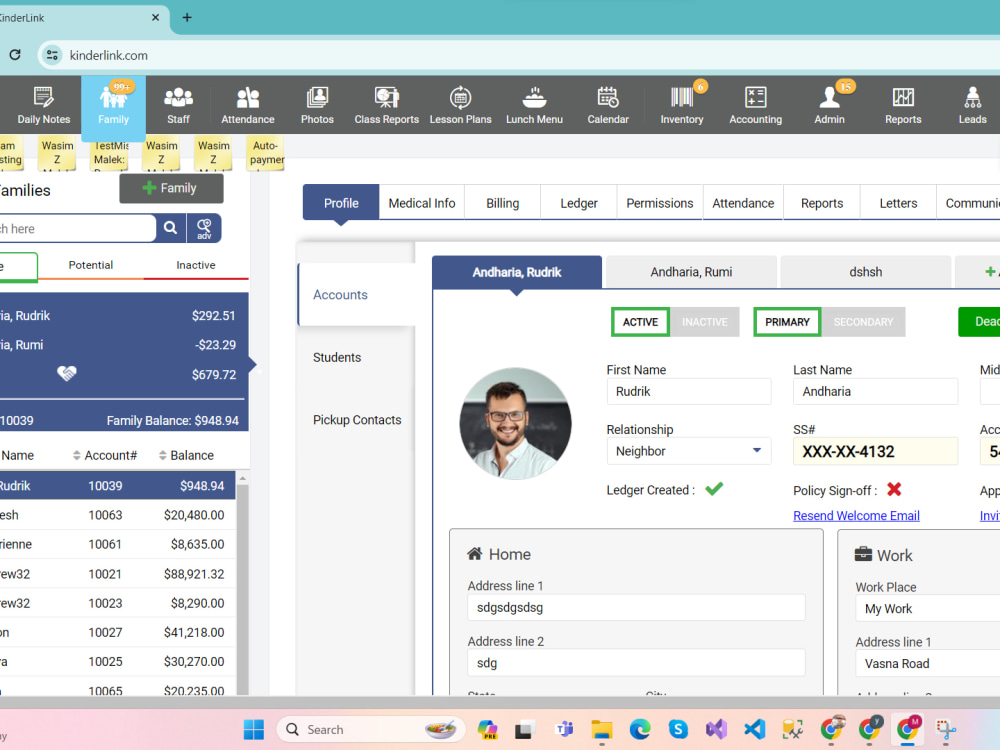This screenshot has height=750, width=1000.
Task: Open the Ledger tab
Action: tap(578, 203)
